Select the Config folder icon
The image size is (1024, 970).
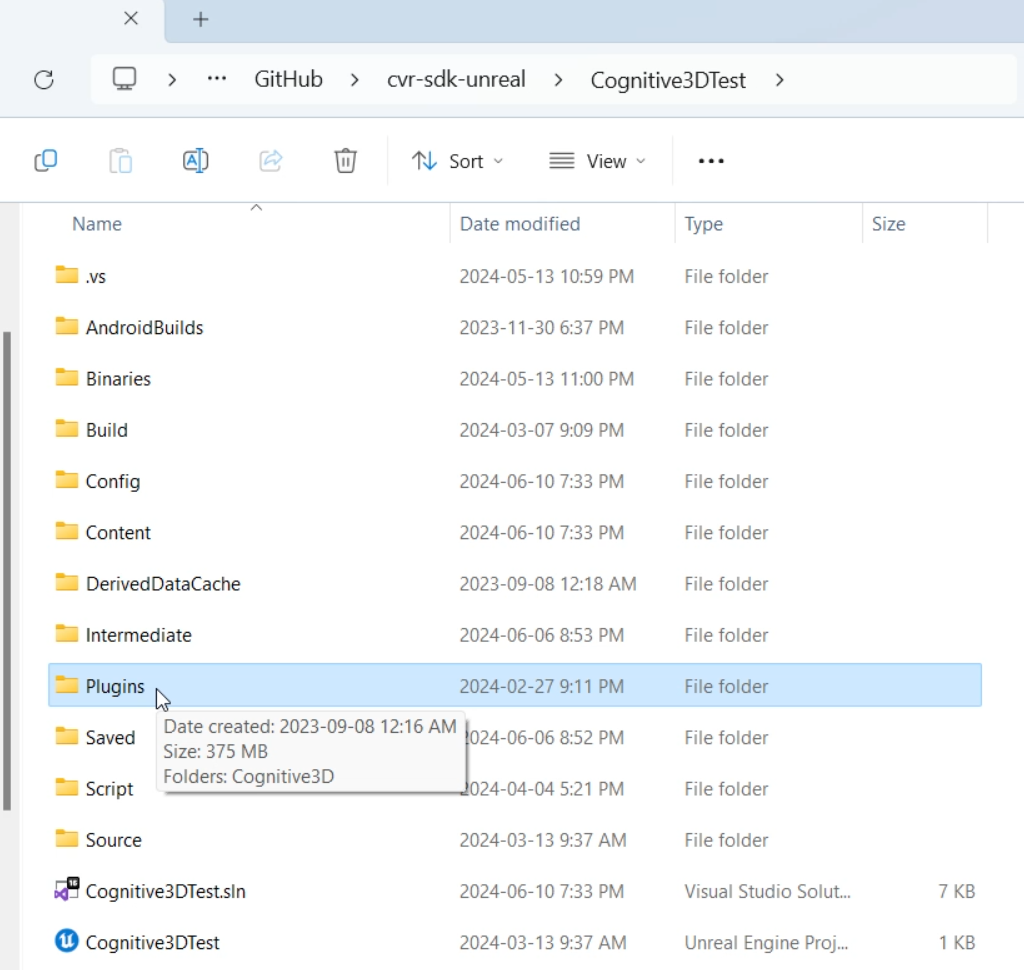pyautogui.click(x=67, y=480)
